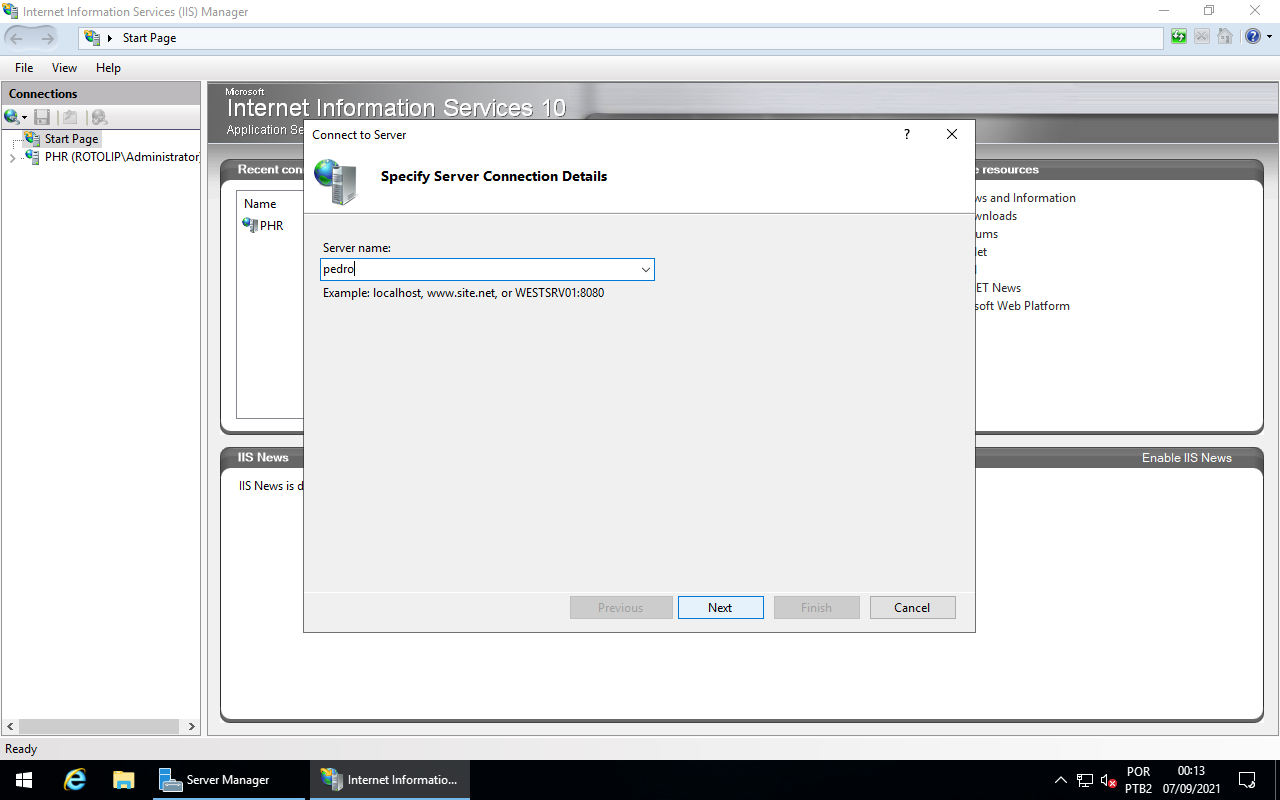This screenshot has width=1280, height=800.
Task: Click the Connections panel horizontal scrollbar
Action: click(100, 727)
